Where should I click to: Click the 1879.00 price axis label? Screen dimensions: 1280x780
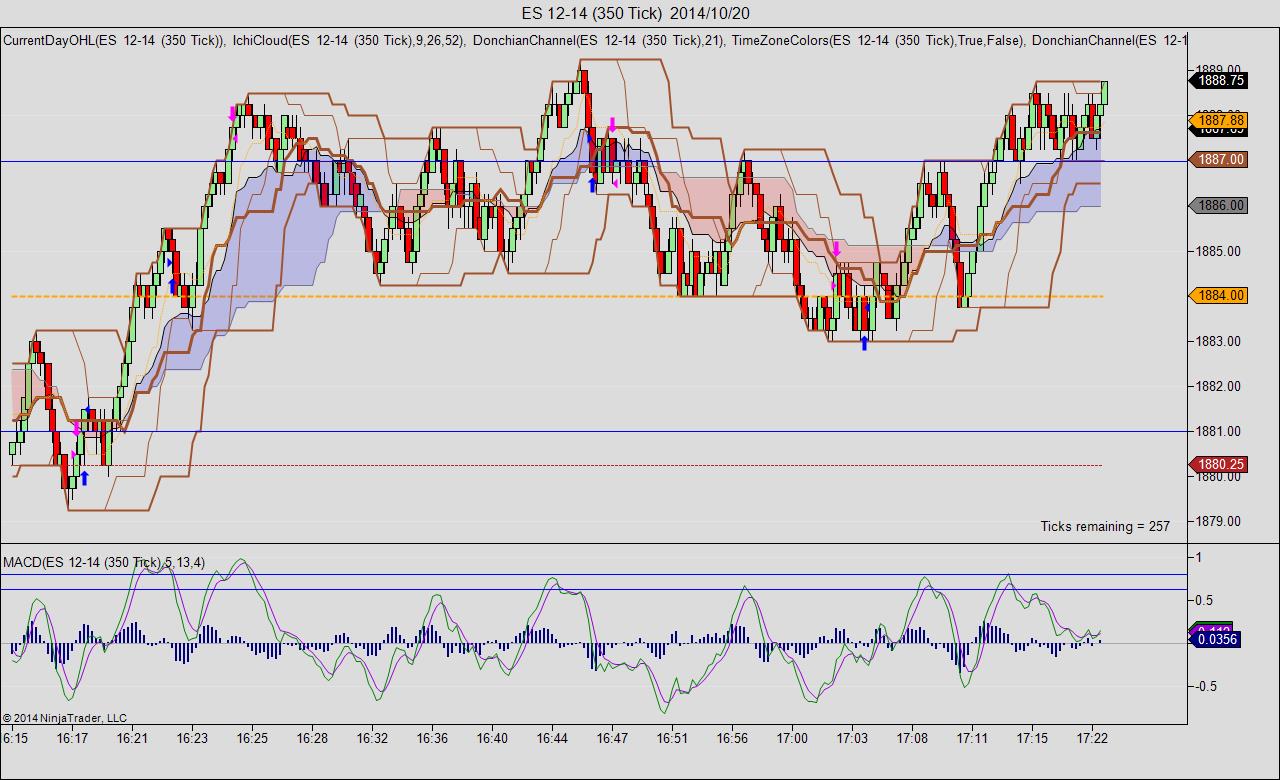[x=1219, y=521]
